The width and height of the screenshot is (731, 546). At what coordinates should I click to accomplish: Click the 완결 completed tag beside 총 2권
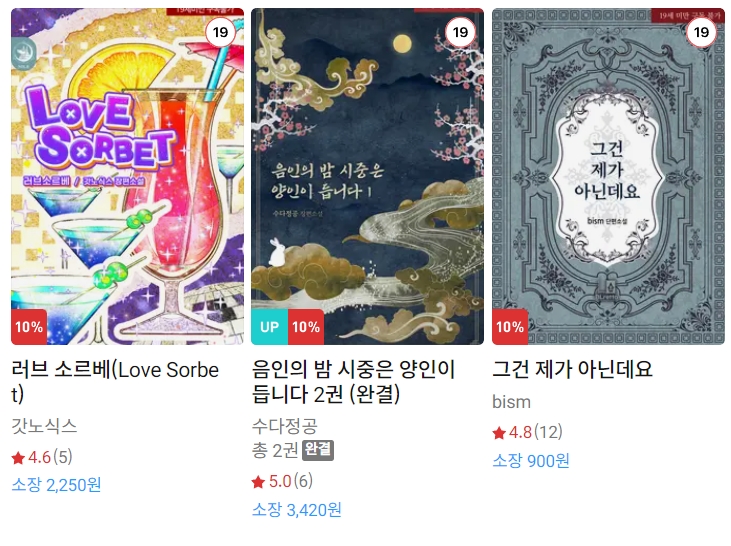tap(318, 450)
